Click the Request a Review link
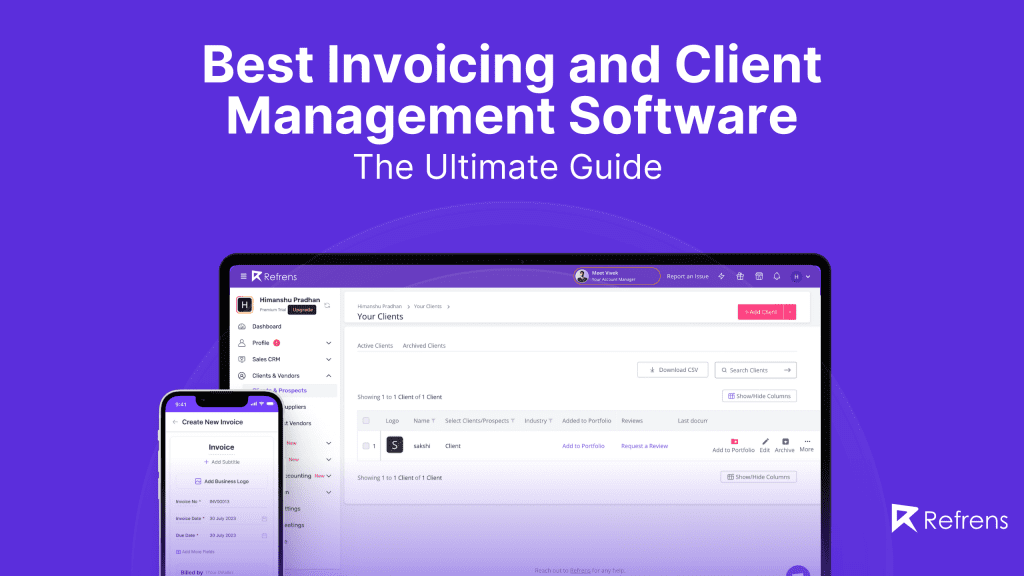Screen dimensions: 1024x576 click(643, 445)
